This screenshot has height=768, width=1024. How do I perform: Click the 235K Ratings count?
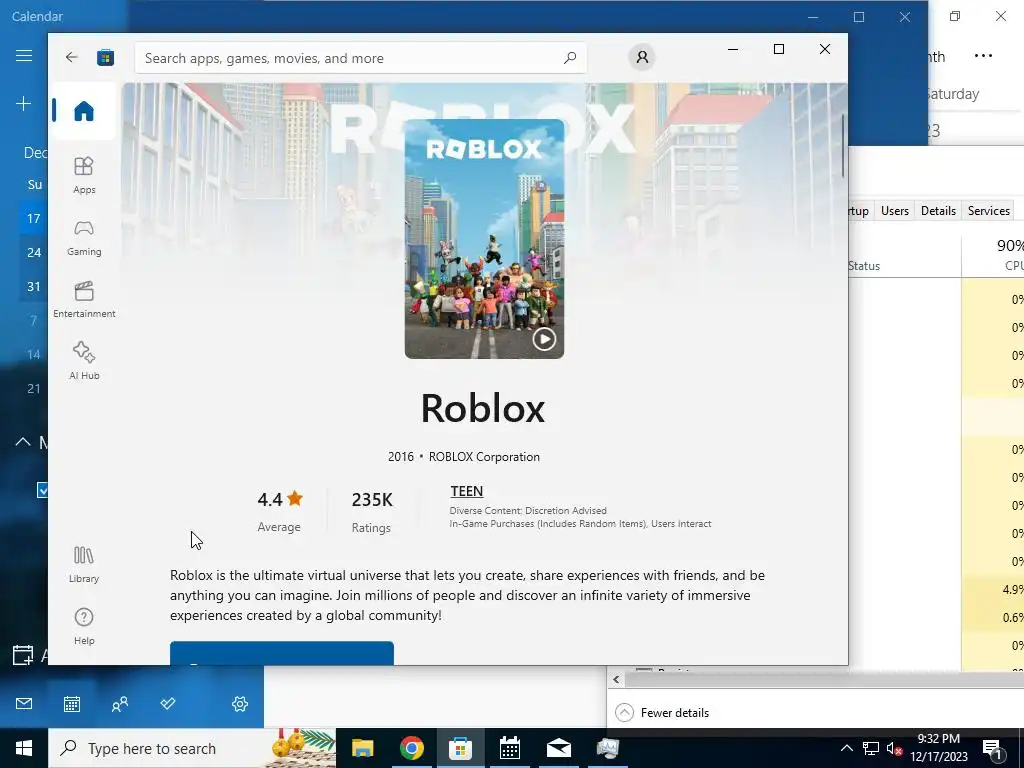pos(372,512)
